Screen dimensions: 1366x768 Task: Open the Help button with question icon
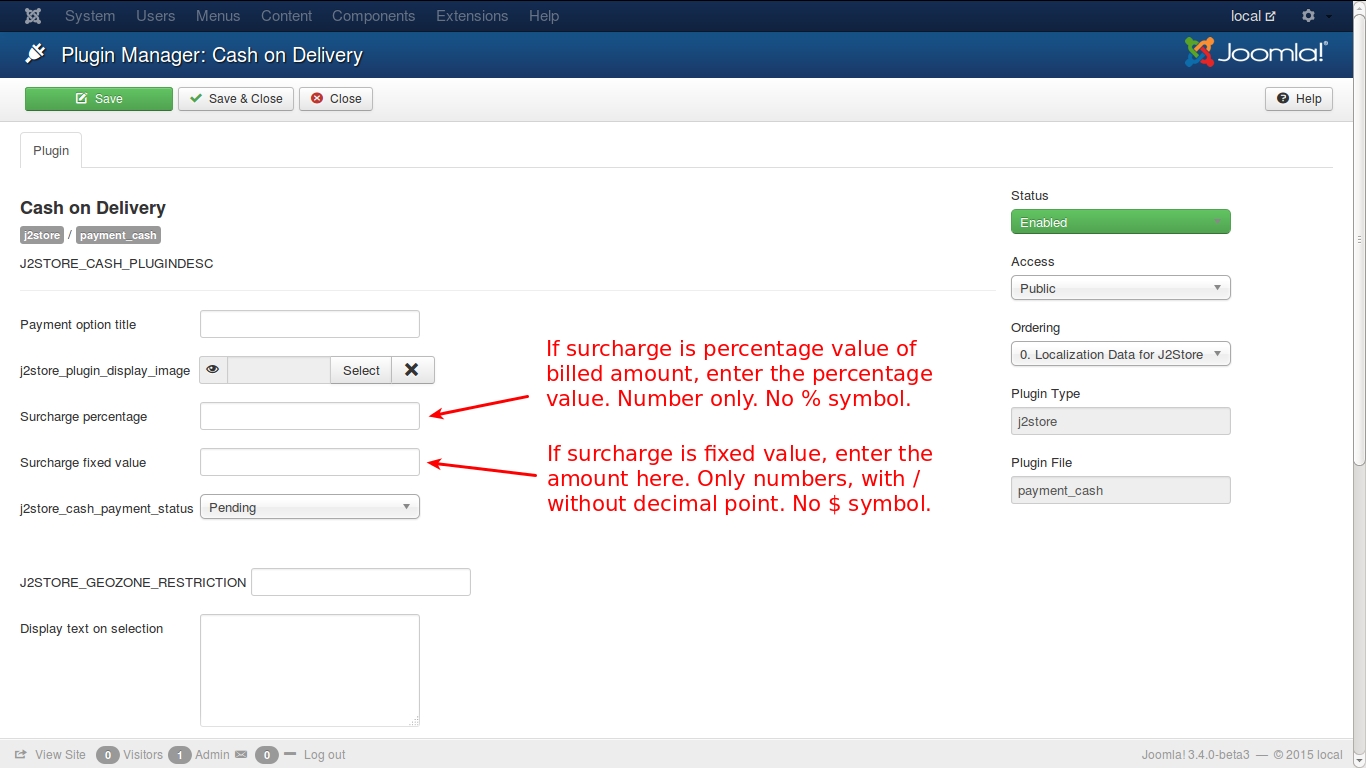point(1298,99)
